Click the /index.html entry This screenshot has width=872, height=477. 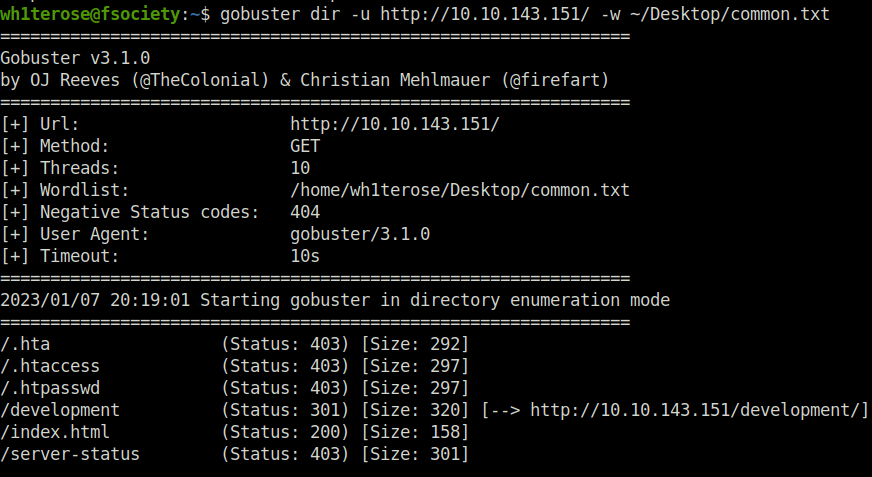pos(55,432)
